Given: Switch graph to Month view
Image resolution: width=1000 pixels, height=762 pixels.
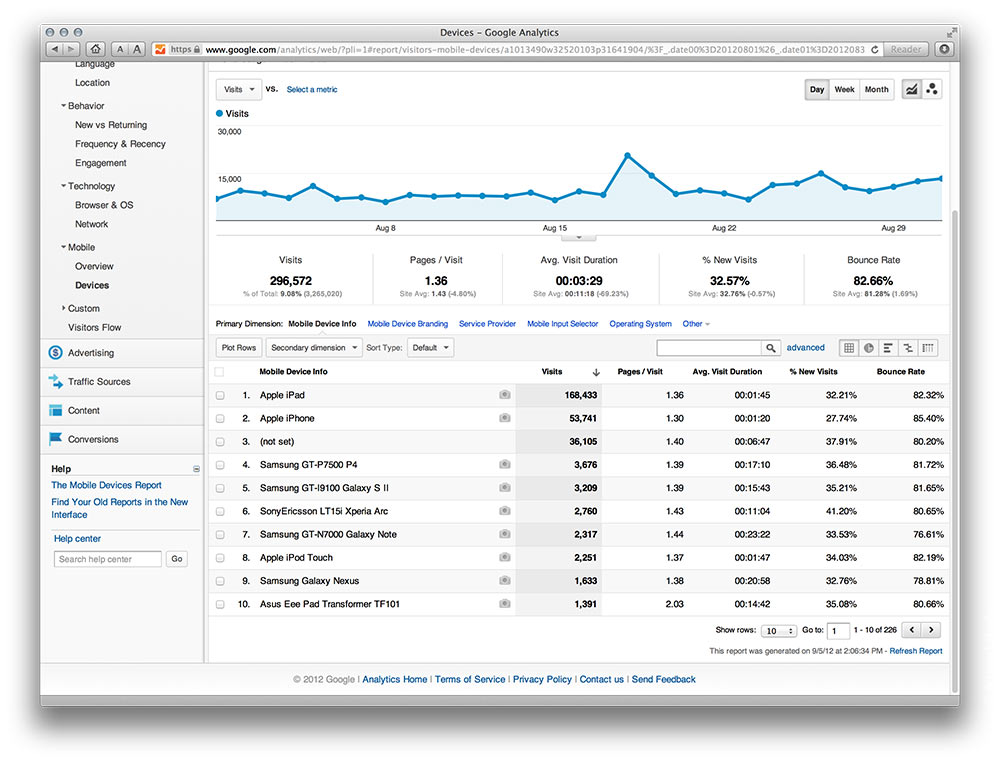Looking at the screenshot, I should [876, 89].
